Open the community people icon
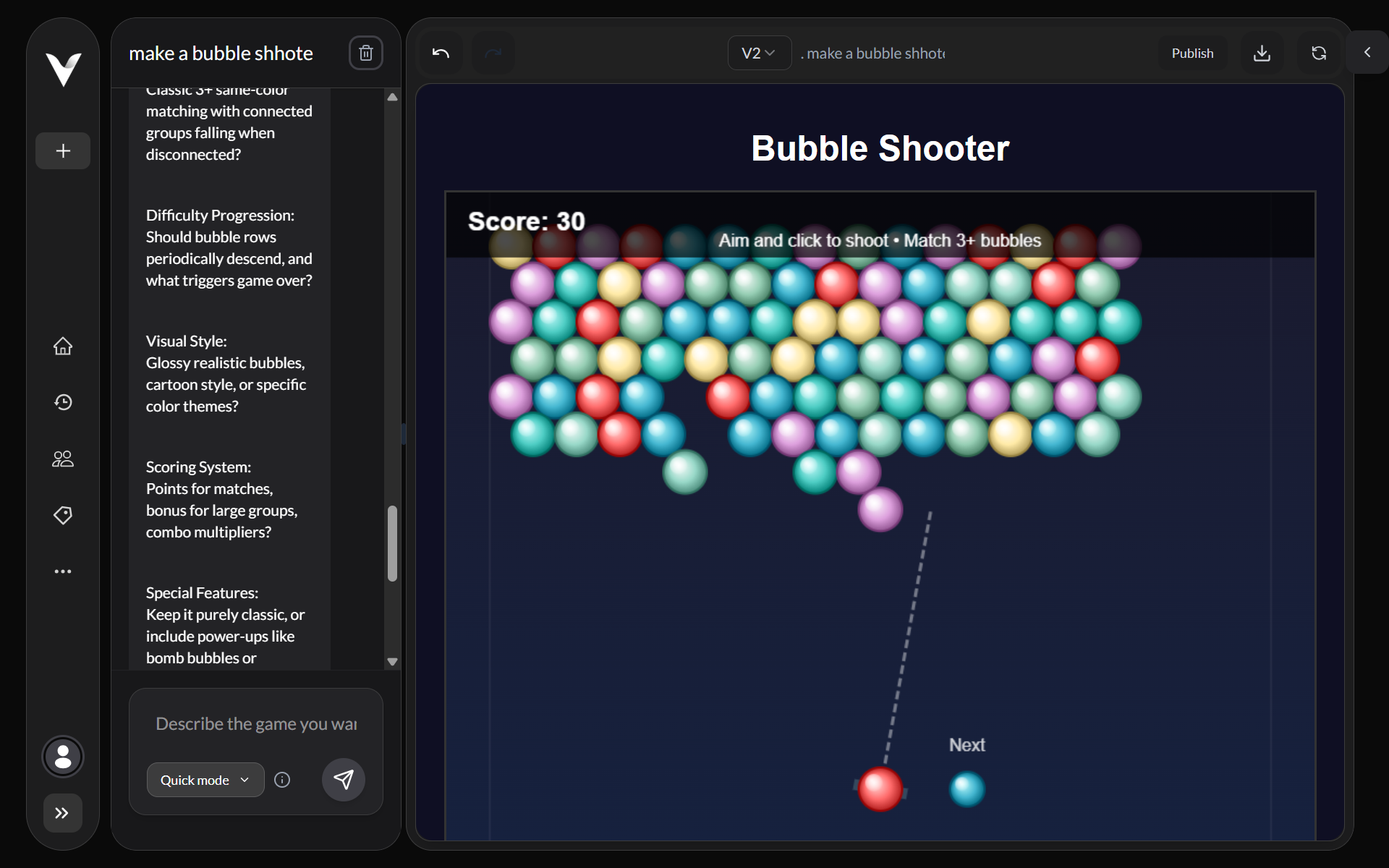The image size is (1389, 868). [x=63, y=459]
